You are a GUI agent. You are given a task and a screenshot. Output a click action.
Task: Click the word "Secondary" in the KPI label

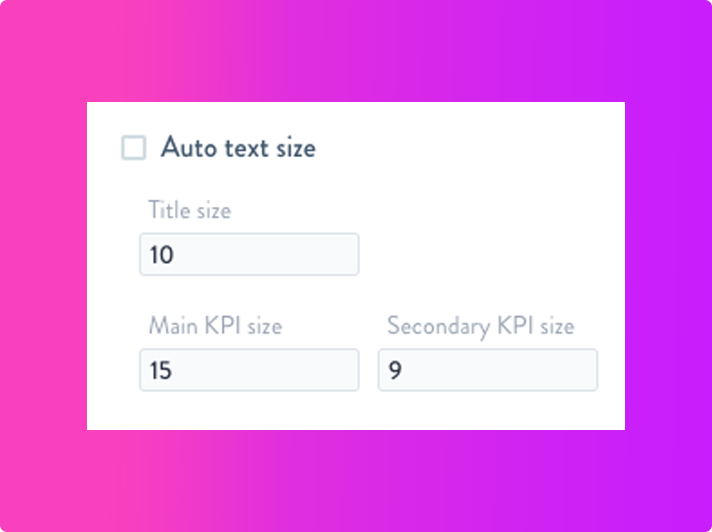pos(435,326)
